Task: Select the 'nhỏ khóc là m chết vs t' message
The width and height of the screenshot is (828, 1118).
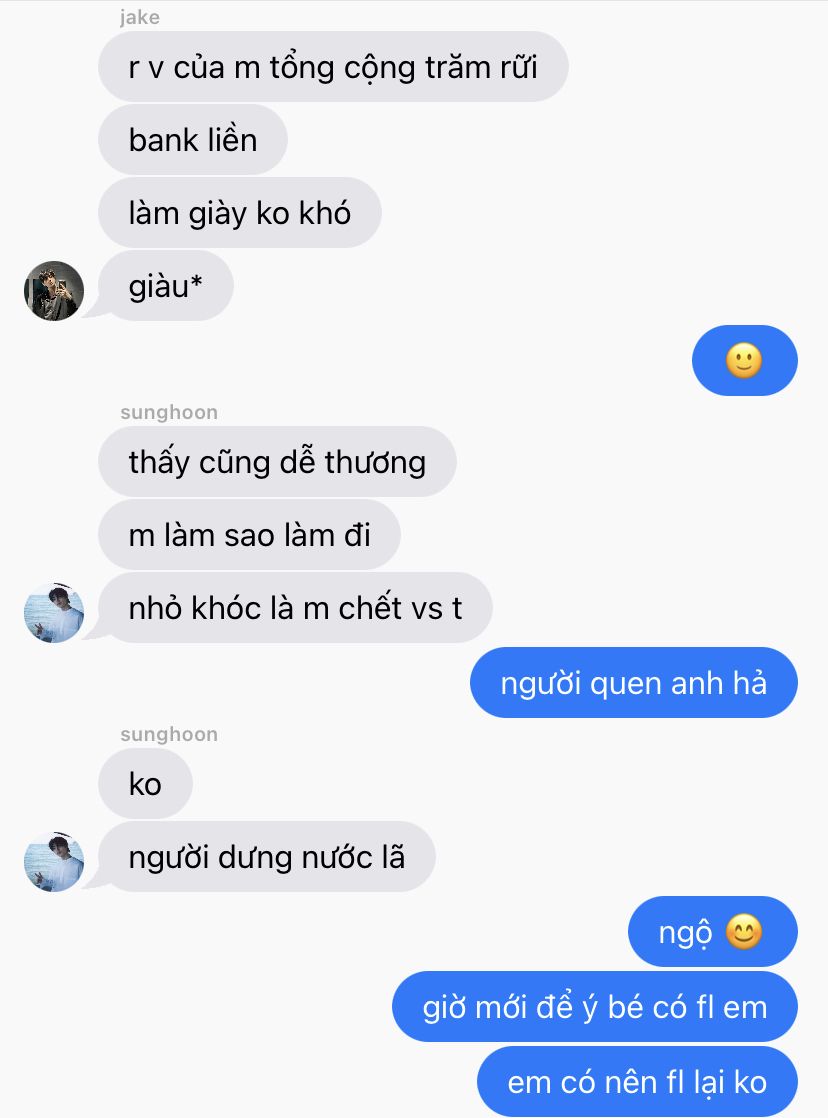Action: click(x=295, y=608)
